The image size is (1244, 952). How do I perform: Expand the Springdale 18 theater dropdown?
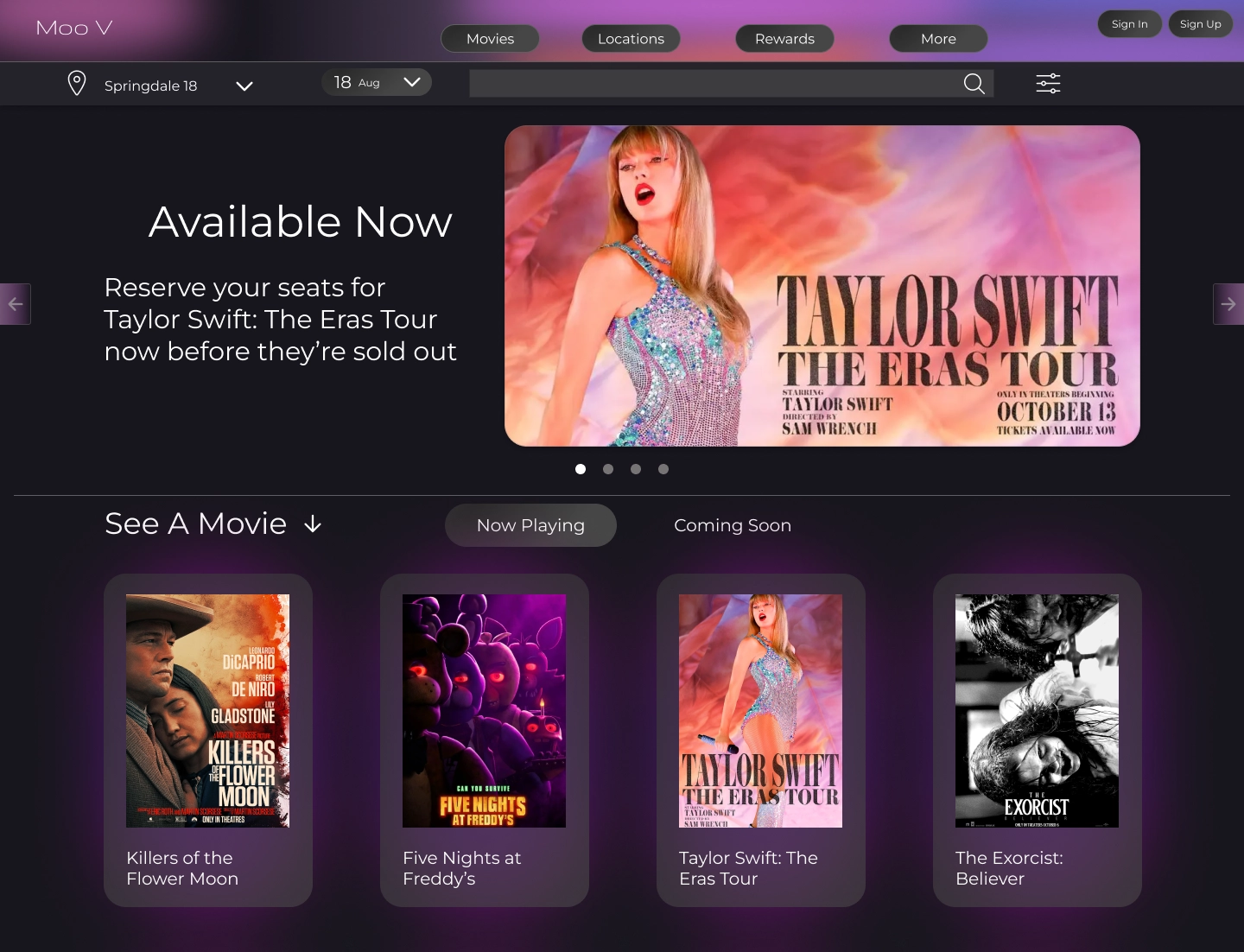pyautogui.click(x=244, y=86)
